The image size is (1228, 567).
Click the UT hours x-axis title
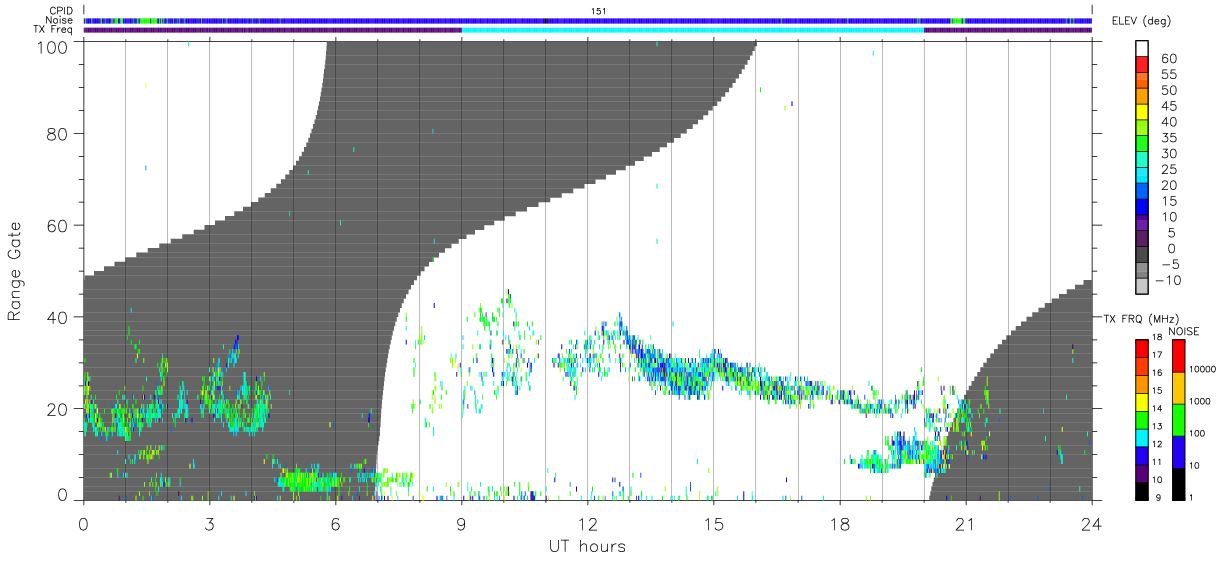(587, 546)
